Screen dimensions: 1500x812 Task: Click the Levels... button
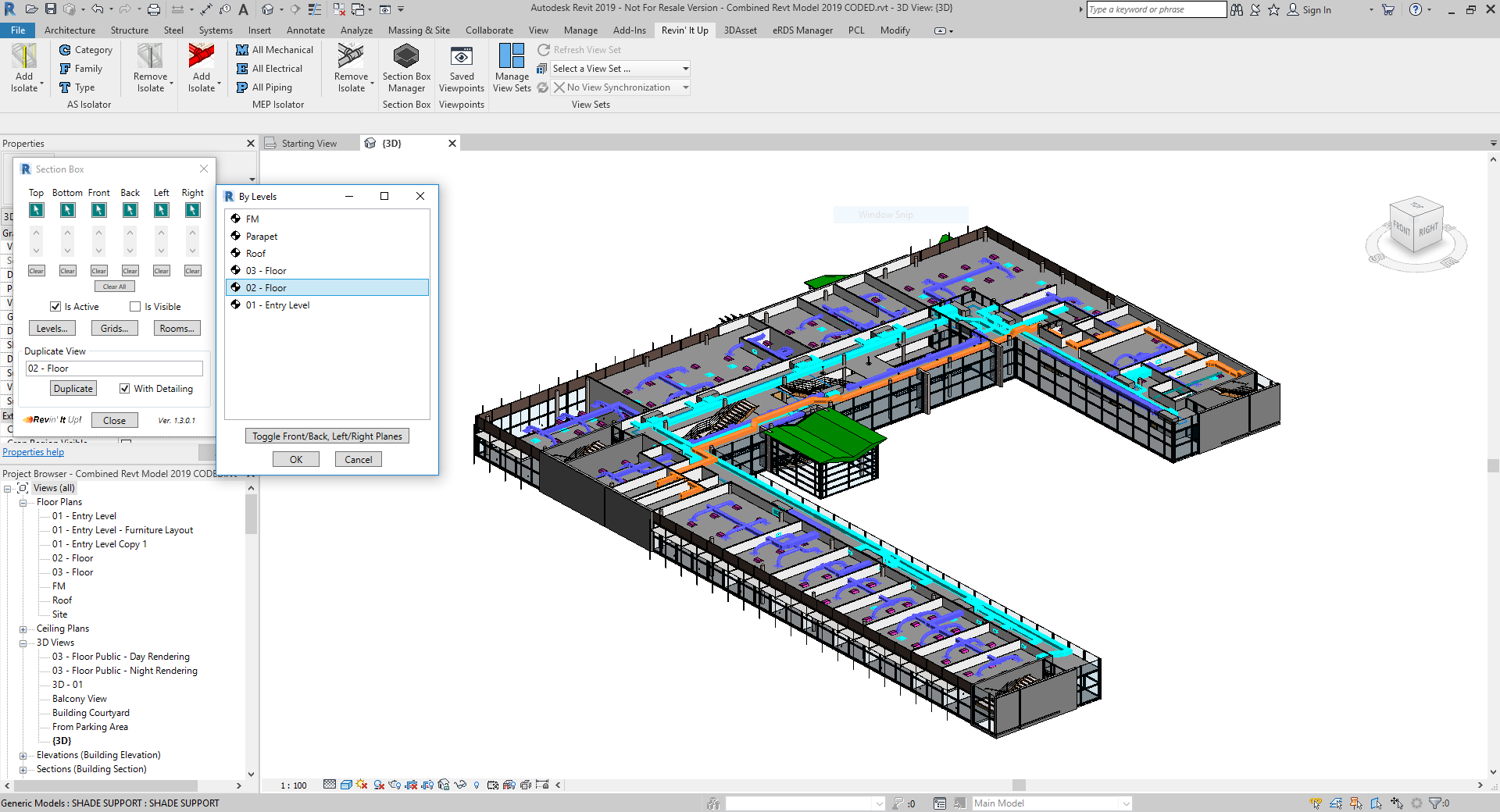(52, 329)
